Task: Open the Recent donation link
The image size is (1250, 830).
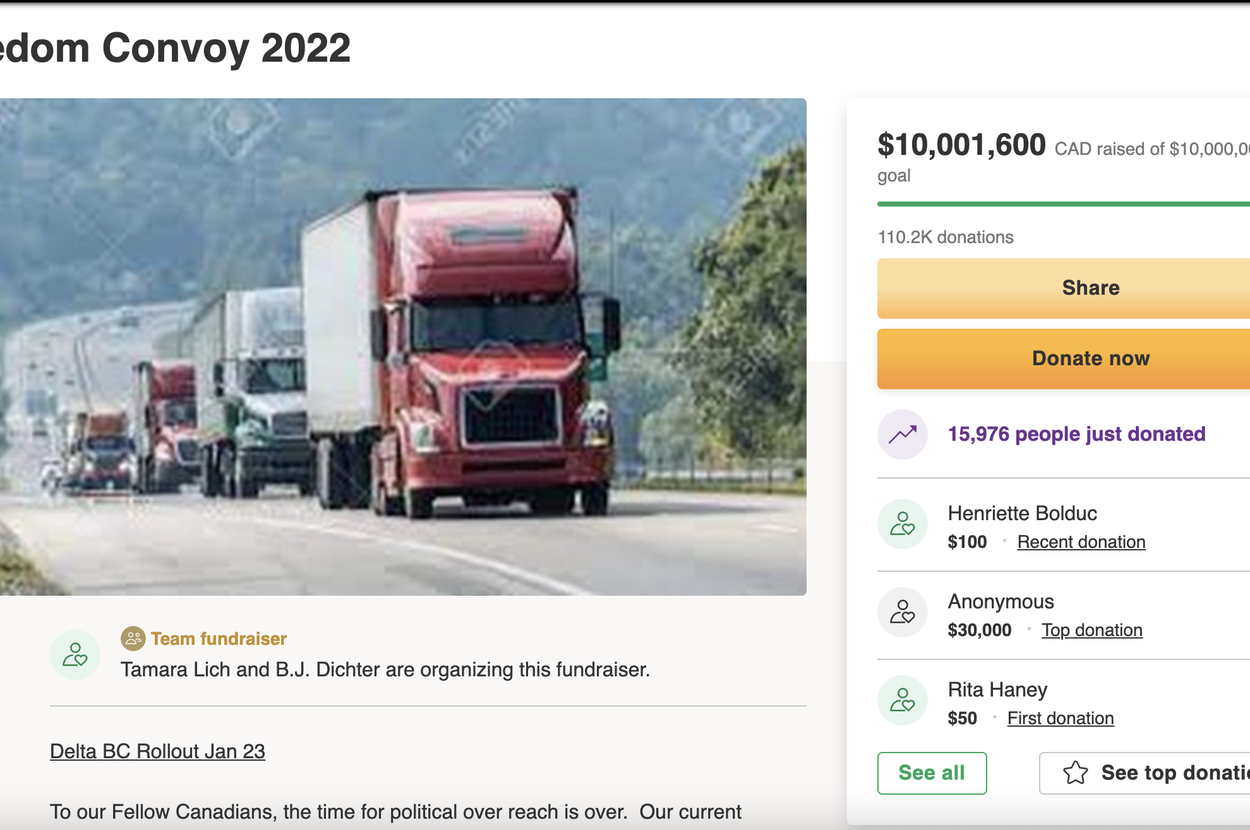Action: coord(1081,542)
